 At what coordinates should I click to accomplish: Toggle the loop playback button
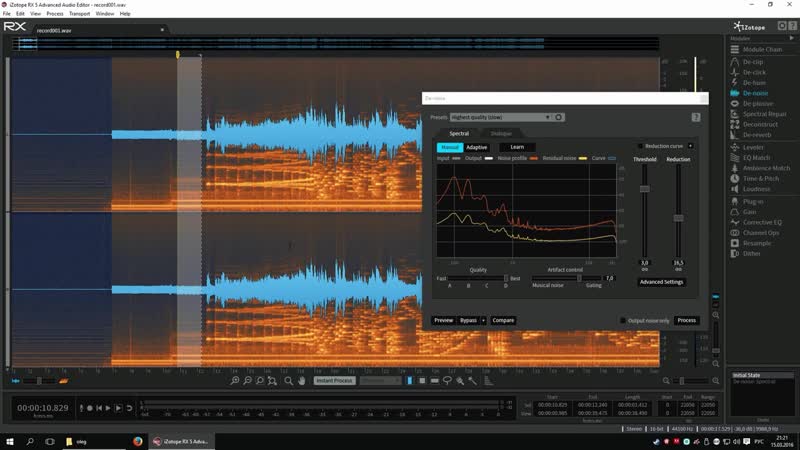130,408
